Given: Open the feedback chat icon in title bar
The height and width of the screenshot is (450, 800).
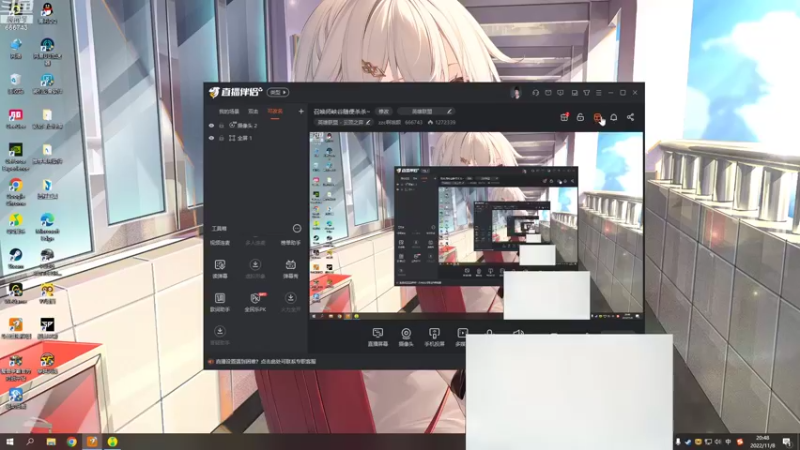Looking at the screenshot, I should pos(560,93).
